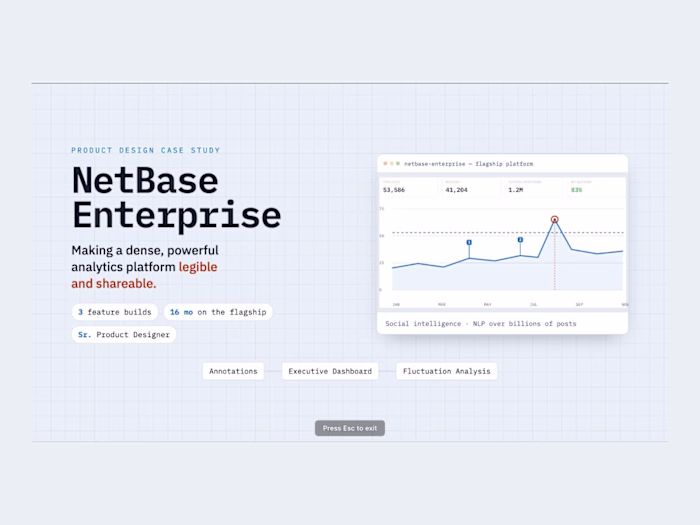The width and height of the screenshot is (700, 525).
Task: Click the 'netbase-enterprise — flagship platform' title
Action: (x=468, y=164)
